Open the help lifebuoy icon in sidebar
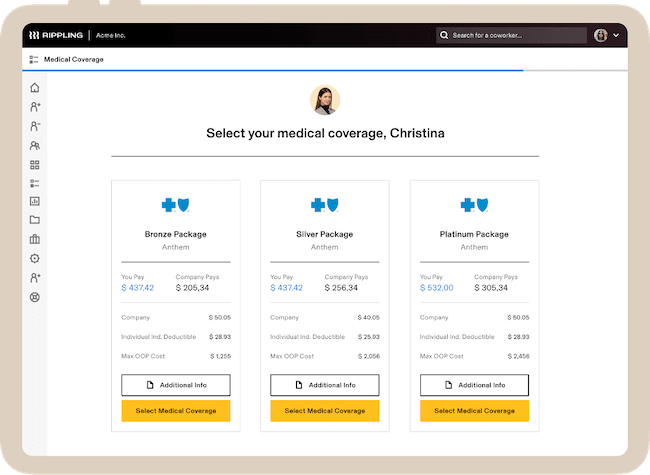The width and height of the screenshot is (650, 475). (x=35, y=297)
